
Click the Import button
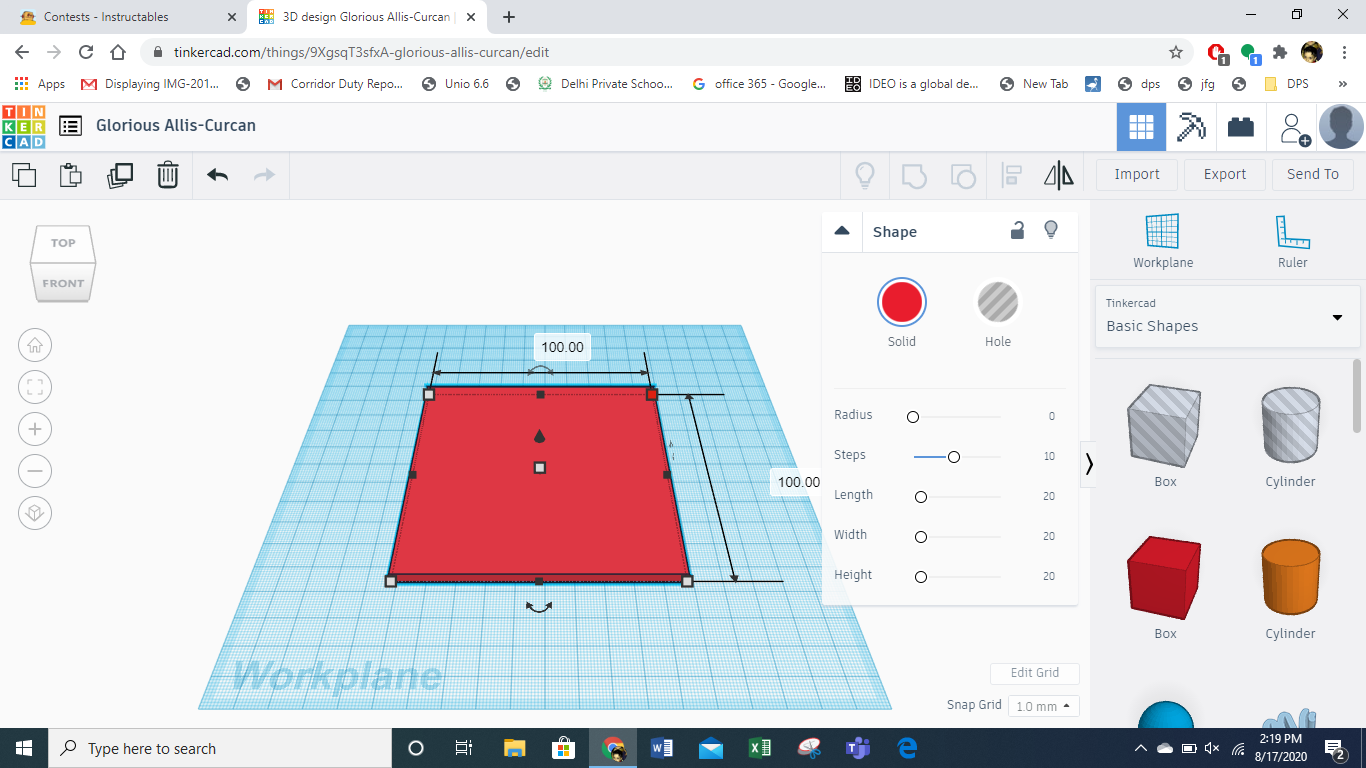[x=1137, y=174]
